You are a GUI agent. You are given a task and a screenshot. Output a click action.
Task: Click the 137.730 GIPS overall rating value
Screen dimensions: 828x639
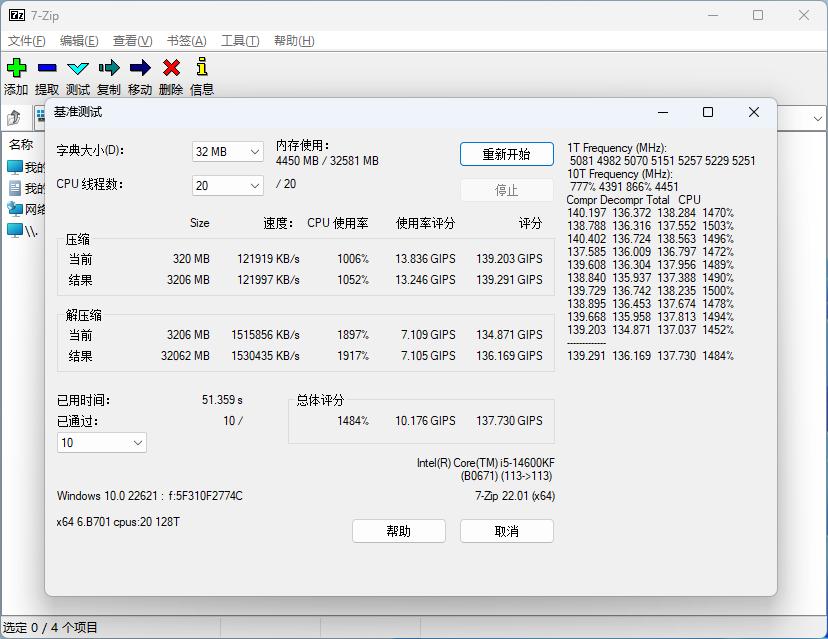pos(509,420)
